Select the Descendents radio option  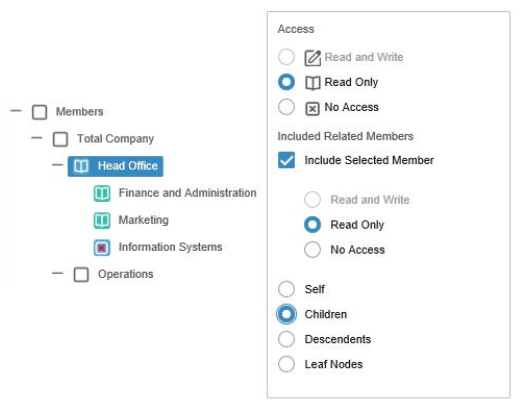coord(286,339)
